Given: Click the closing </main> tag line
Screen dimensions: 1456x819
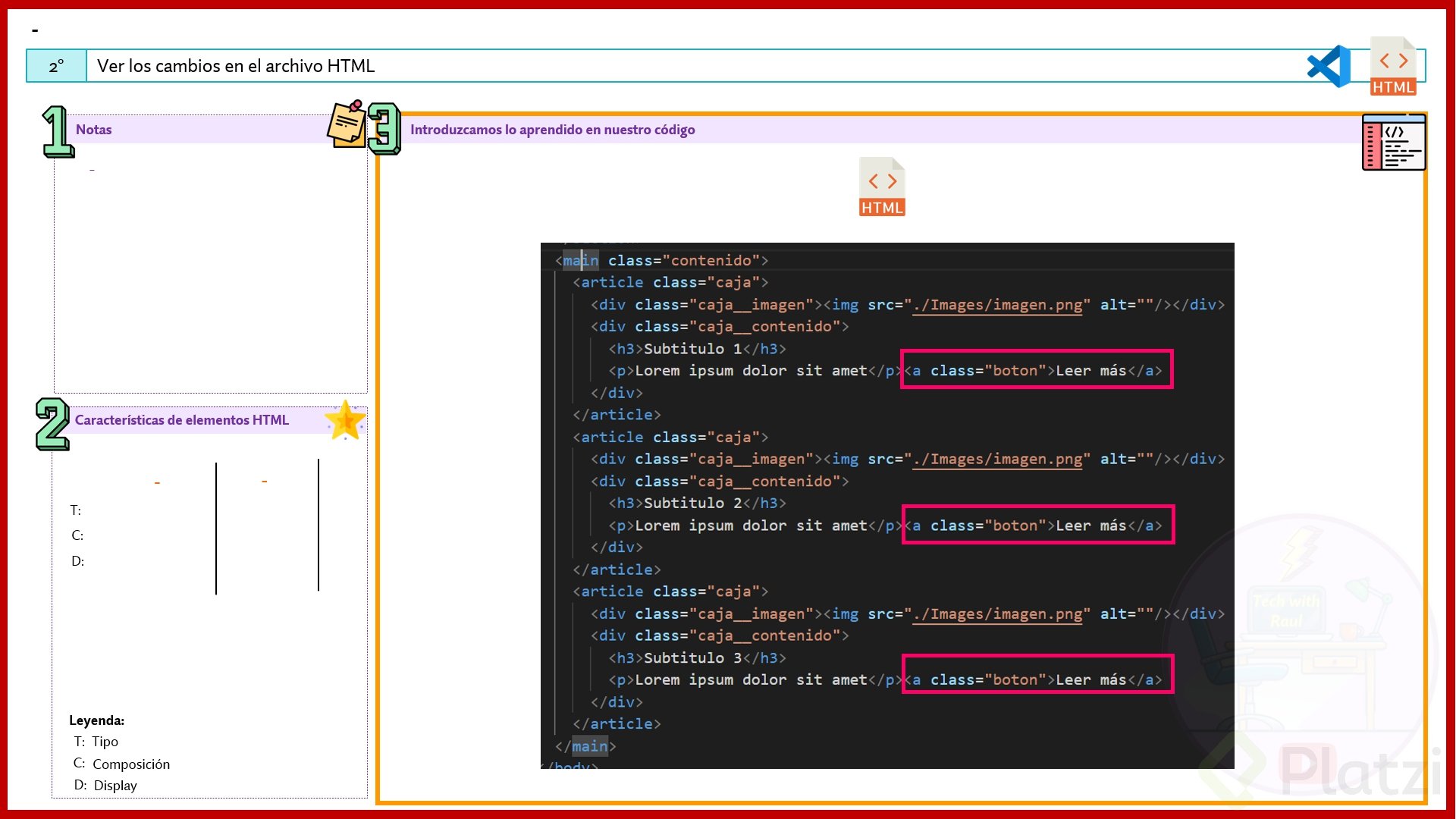Looking at the screenshot, I should click(x=585, y=746).
